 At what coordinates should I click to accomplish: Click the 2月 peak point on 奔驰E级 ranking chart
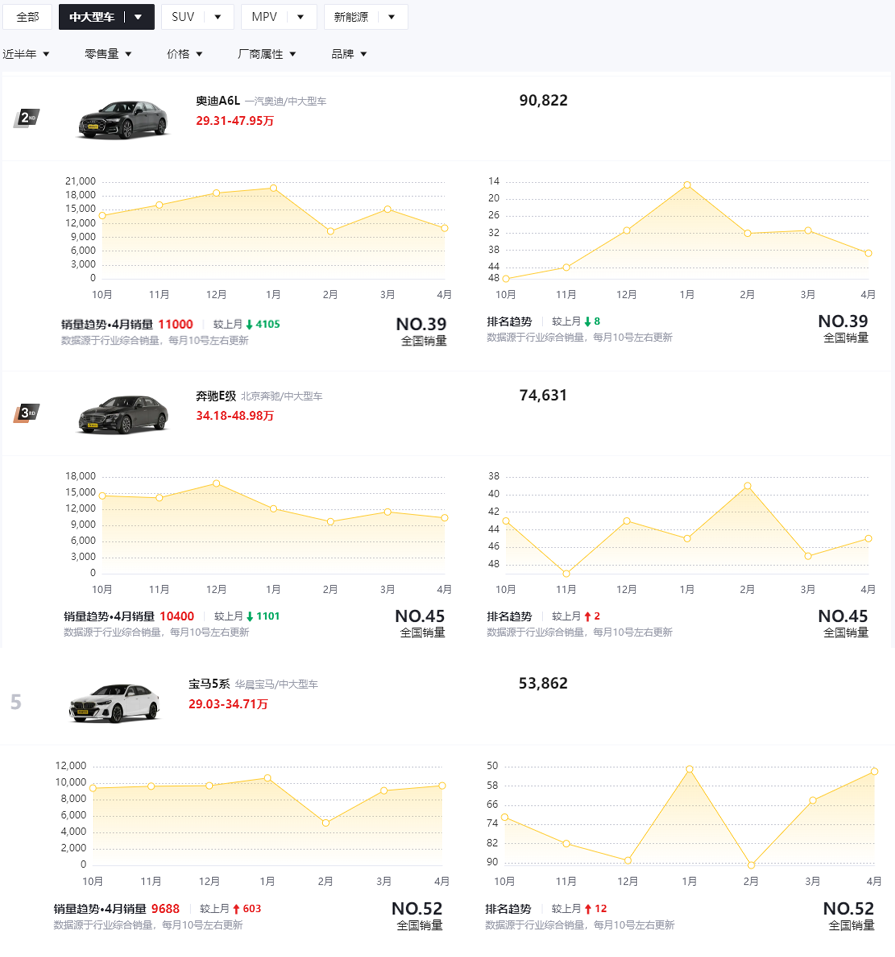click(747, 486)
